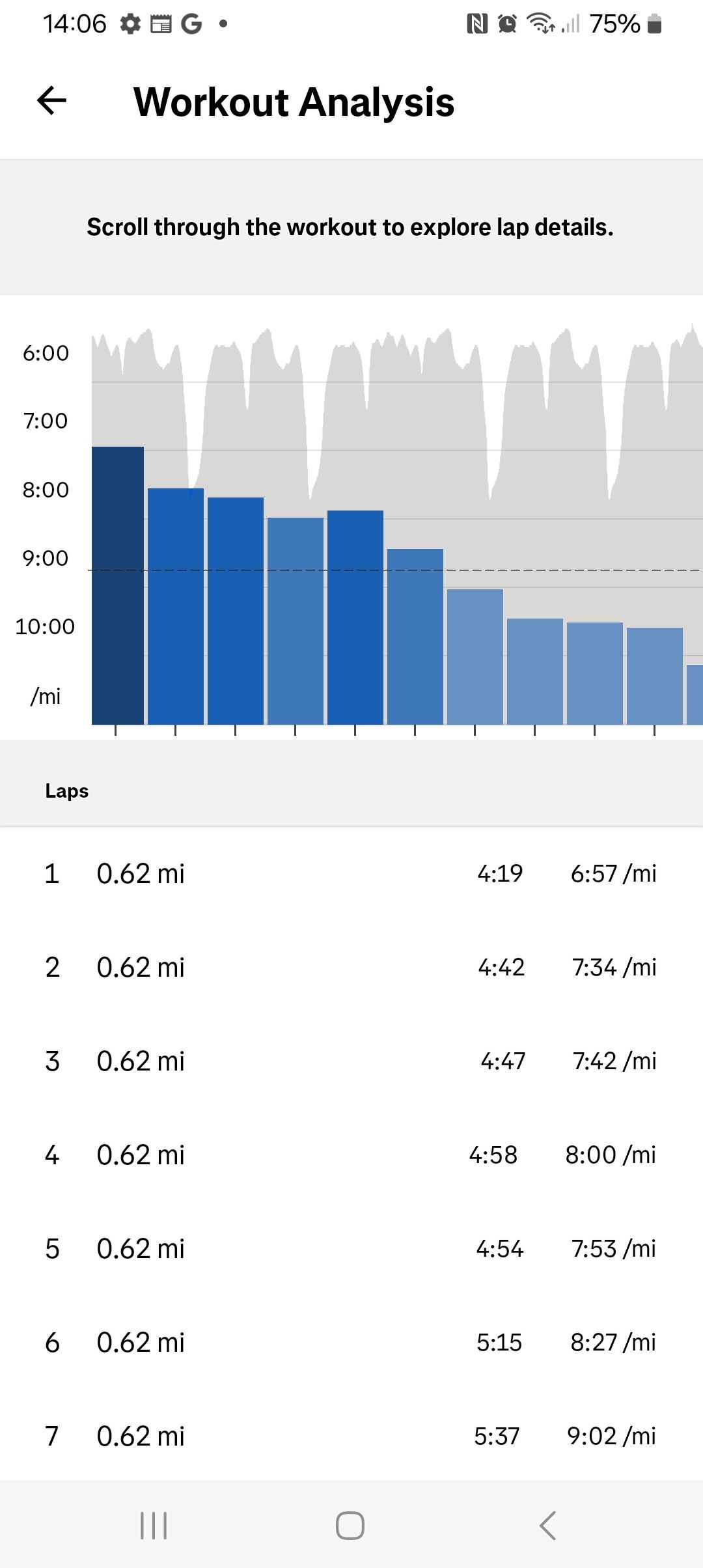The image size is (703, 1568).
Task: Tap the back arrow in header
Action: point(52,101)
